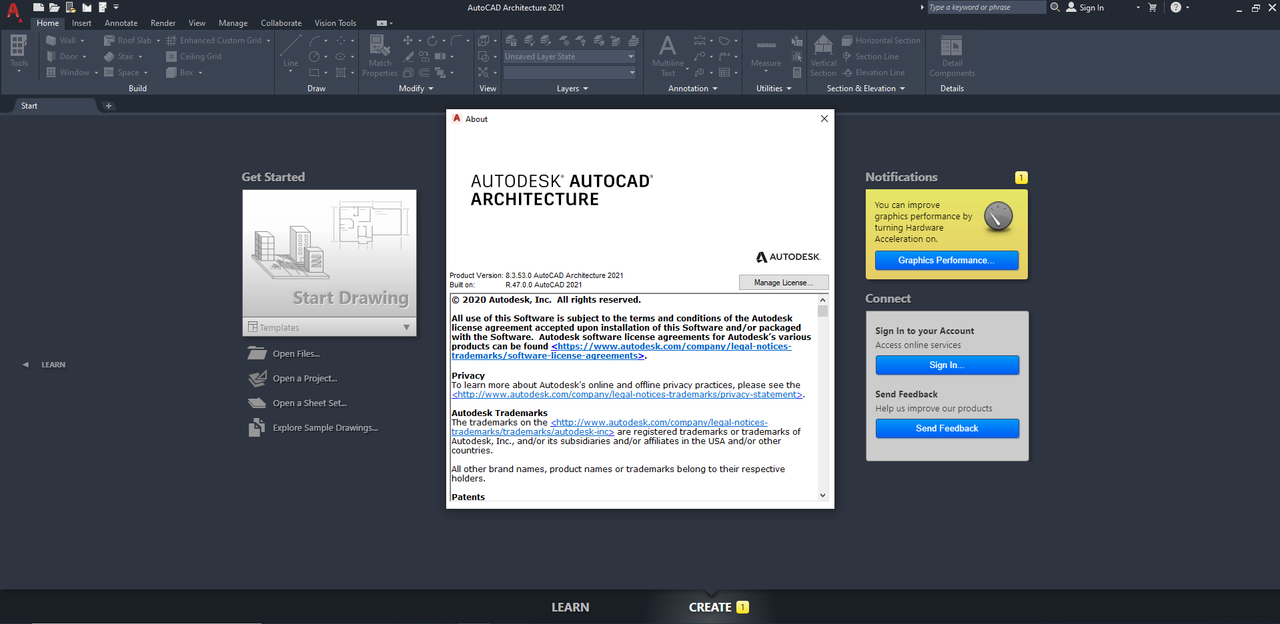The height and width of the screenshot is (624, 1280).
Task: Click Open folder icon in quick access toolbar
Action: 54,7
